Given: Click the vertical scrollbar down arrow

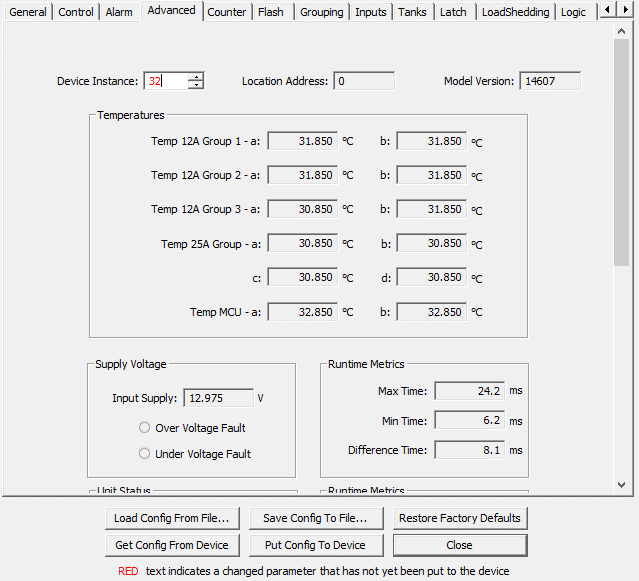Looking at the screenshot, I should [621, 485].
